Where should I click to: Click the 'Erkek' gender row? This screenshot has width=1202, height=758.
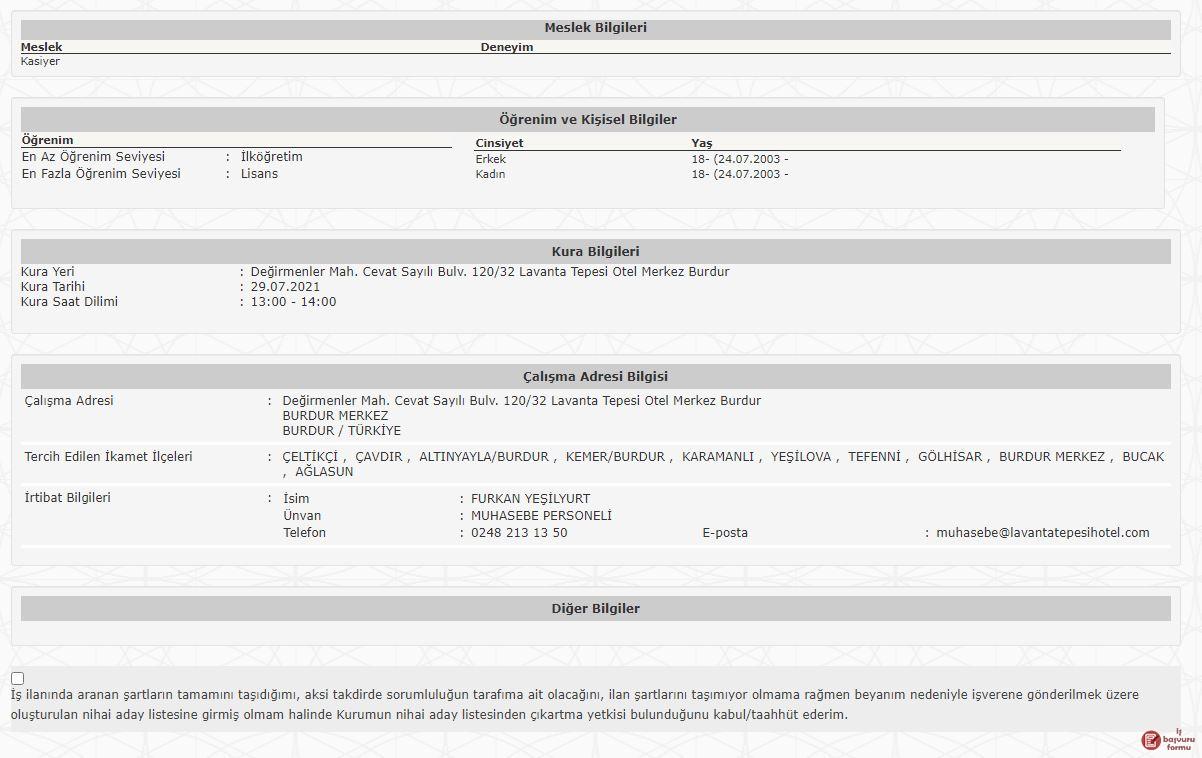pyautogui.click(x=490, y=159)
